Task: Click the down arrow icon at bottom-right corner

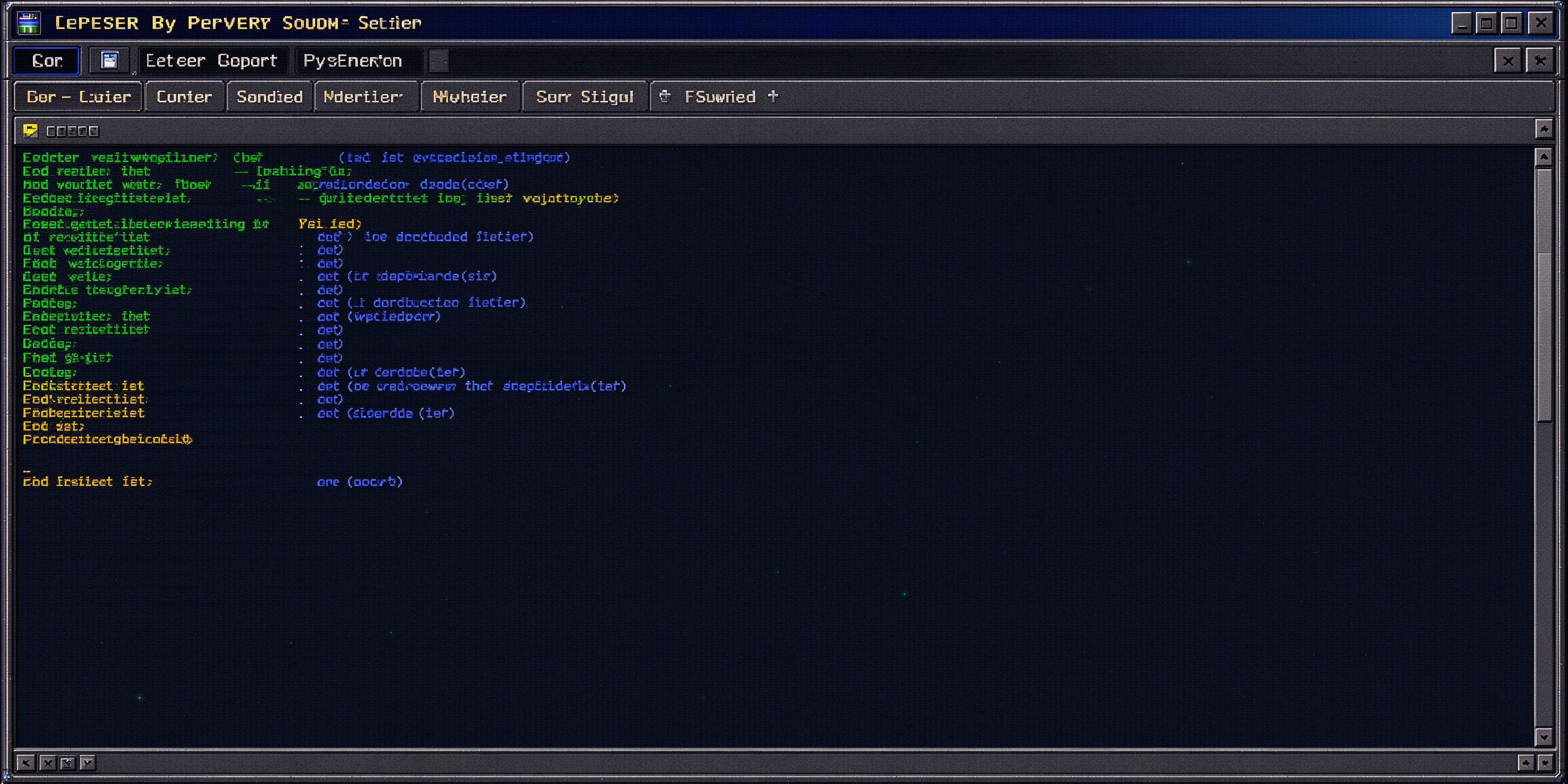Action: click(1545, 763)
